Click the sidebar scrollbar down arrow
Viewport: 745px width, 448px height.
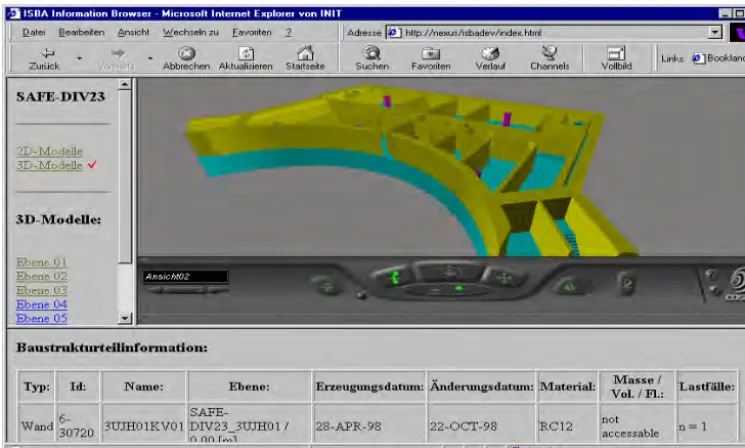(124, 318)
